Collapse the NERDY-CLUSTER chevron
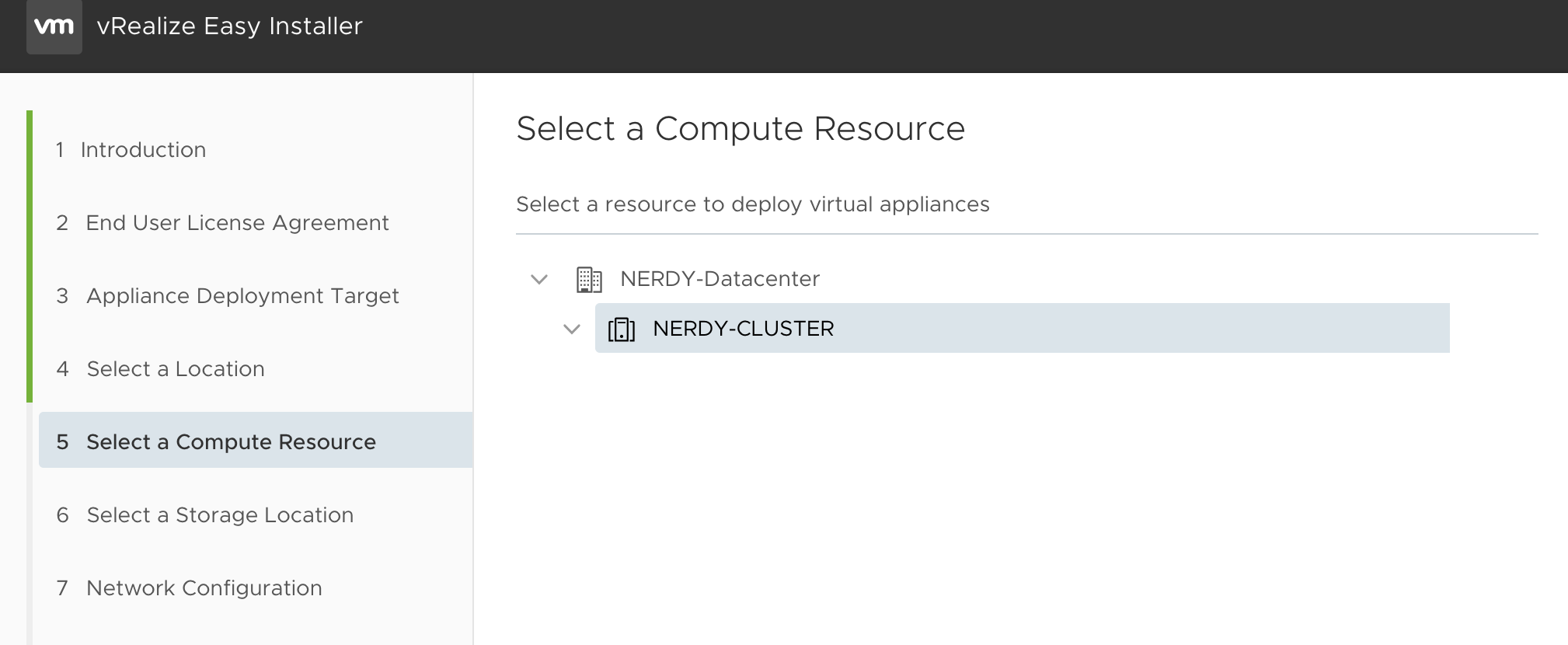 tap(572, 329)
